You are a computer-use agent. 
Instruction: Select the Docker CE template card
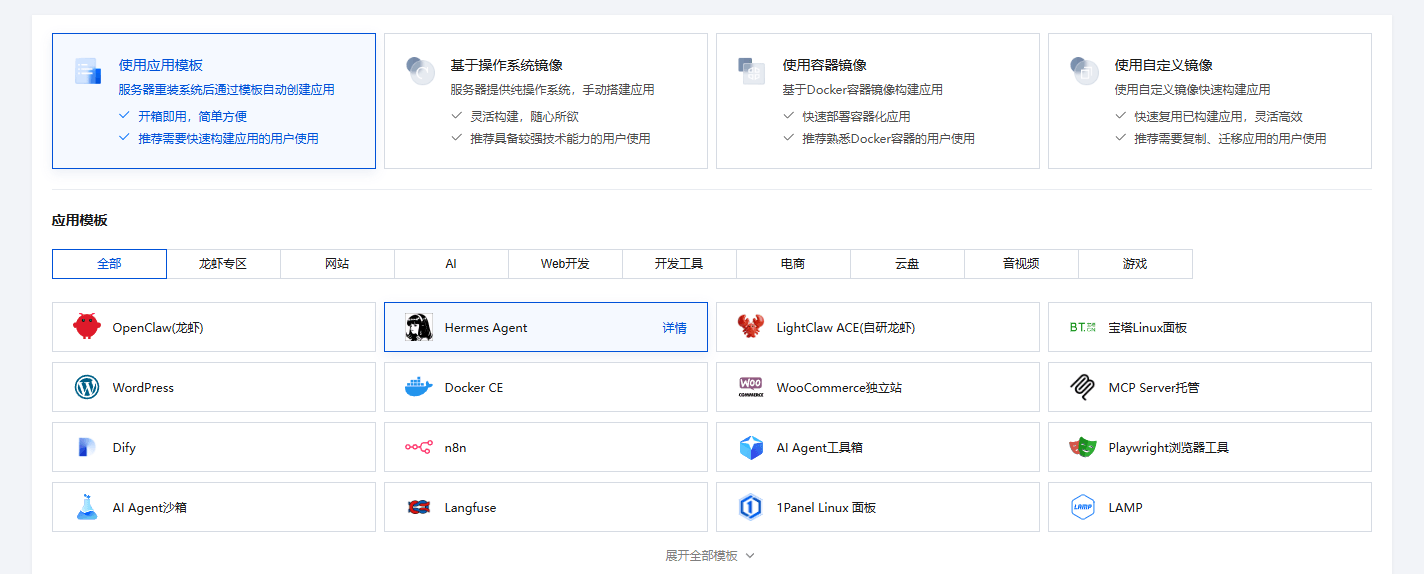point(546,387)
